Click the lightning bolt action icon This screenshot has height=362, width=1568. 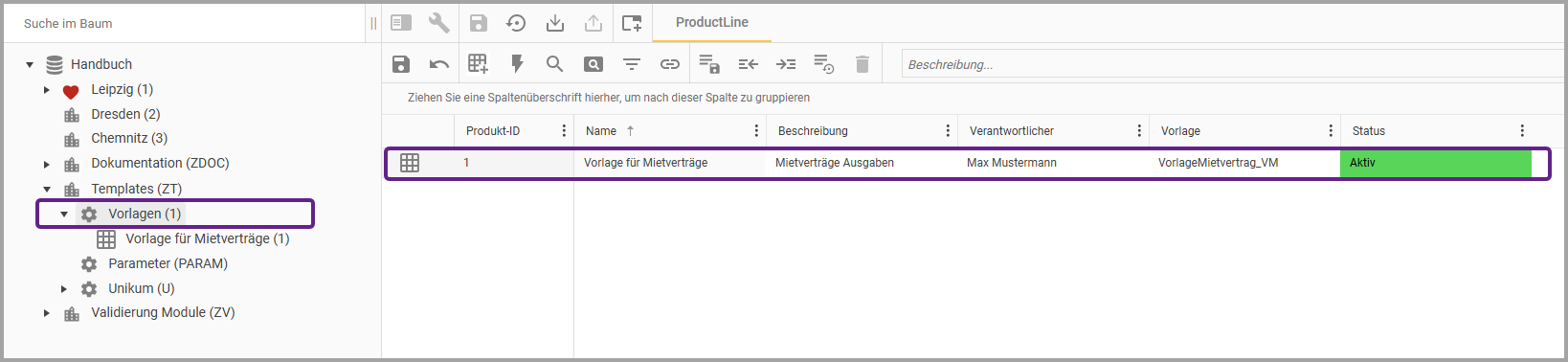(517, 64)
